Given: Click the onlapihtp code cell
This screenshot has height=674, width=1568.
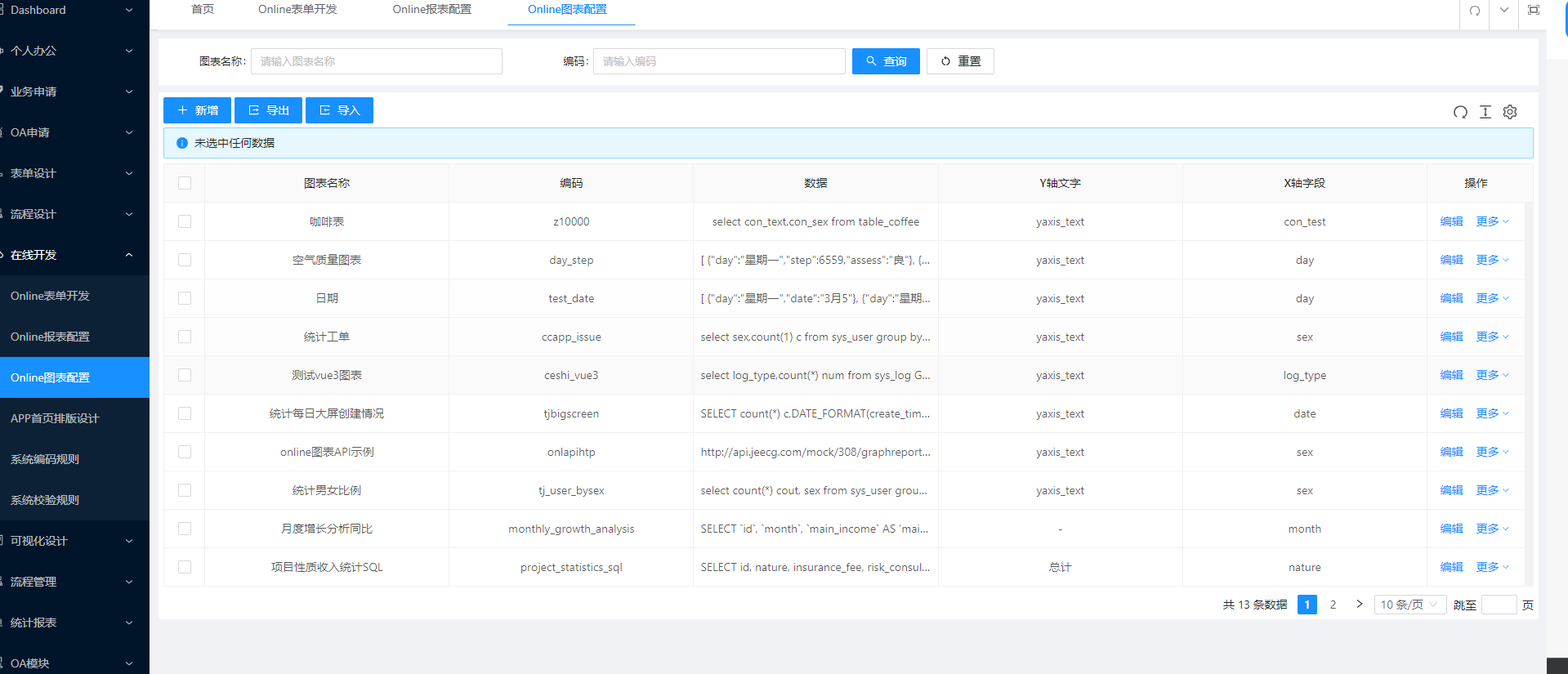Looking at the screenshot, I should [571, 452].
